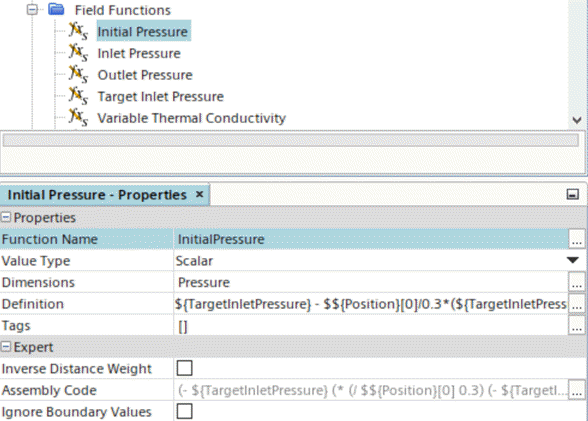Click the Variable Thermal Conductivity fx icon
The width and height of the screenshot is (588, 421).
78,117
